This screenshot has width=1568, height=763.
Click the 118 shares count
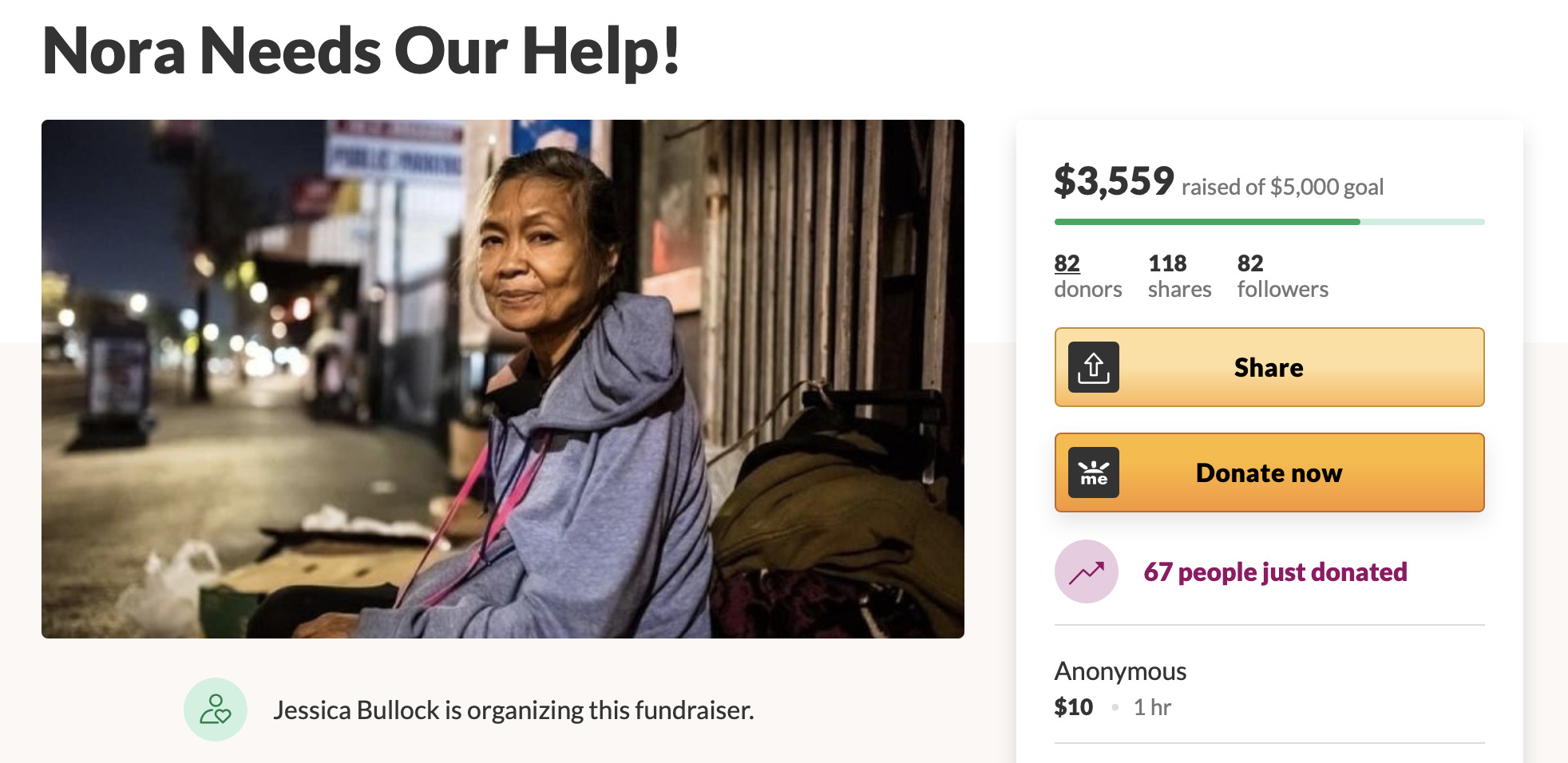click(1179, 276)
